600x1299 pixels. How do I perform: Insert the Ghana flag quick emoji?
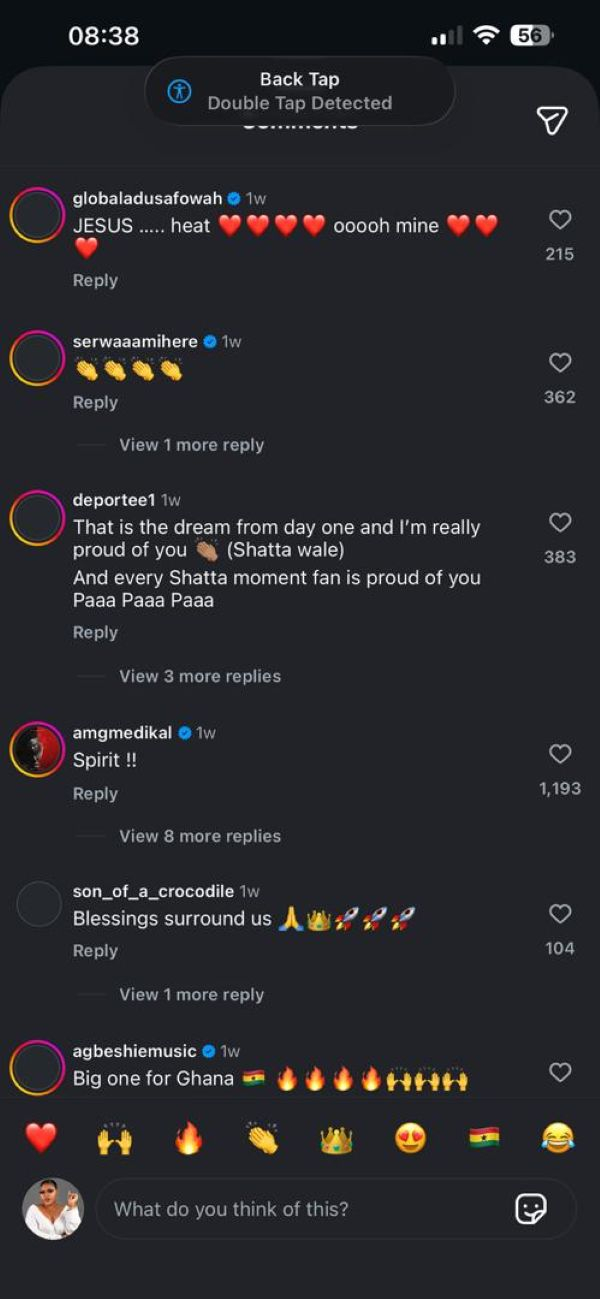[x=484, y=1138]
